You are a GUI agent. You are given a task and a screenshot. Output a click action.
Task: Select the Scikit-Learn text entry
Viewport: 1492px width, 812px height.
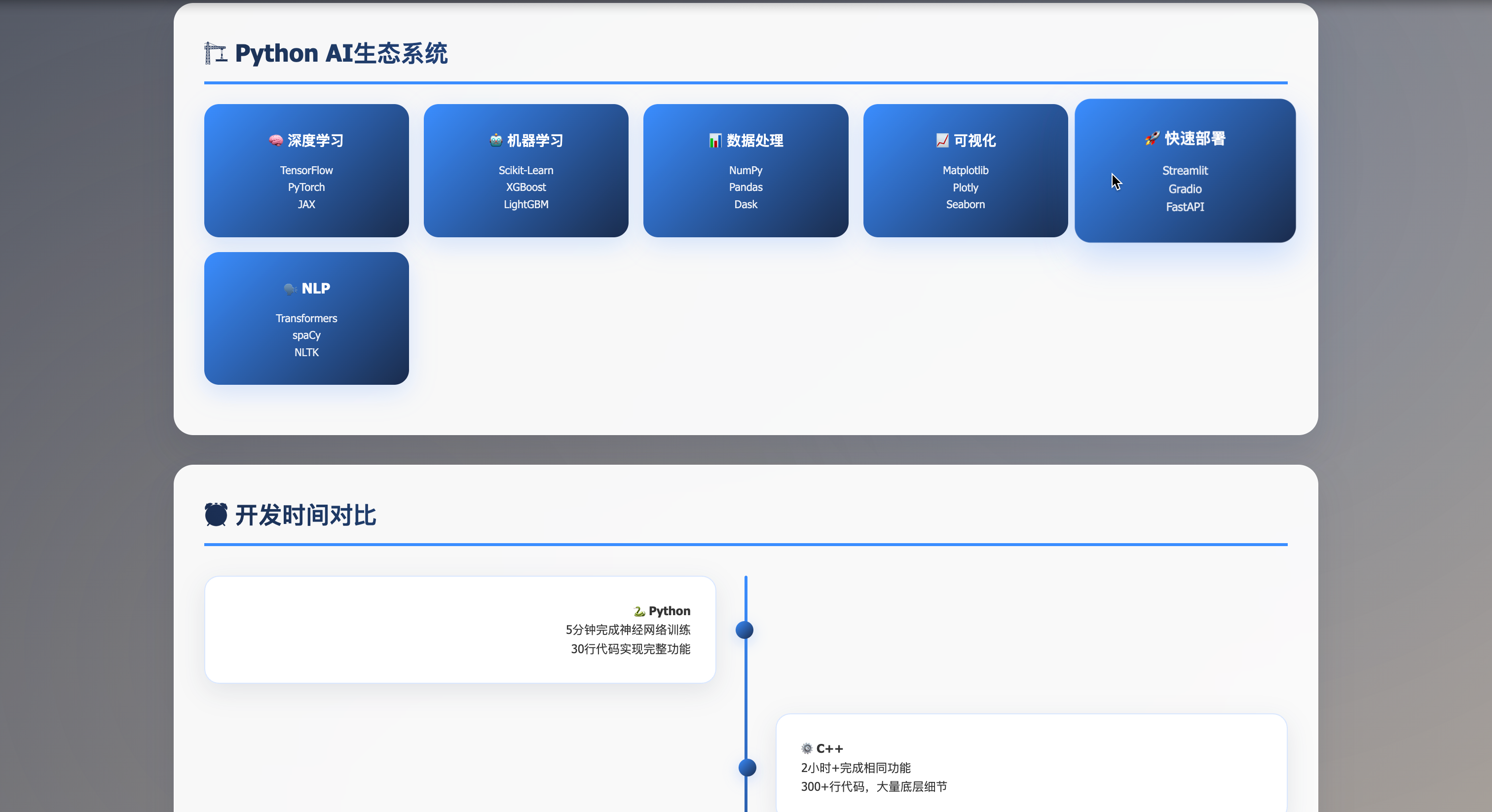526,170
